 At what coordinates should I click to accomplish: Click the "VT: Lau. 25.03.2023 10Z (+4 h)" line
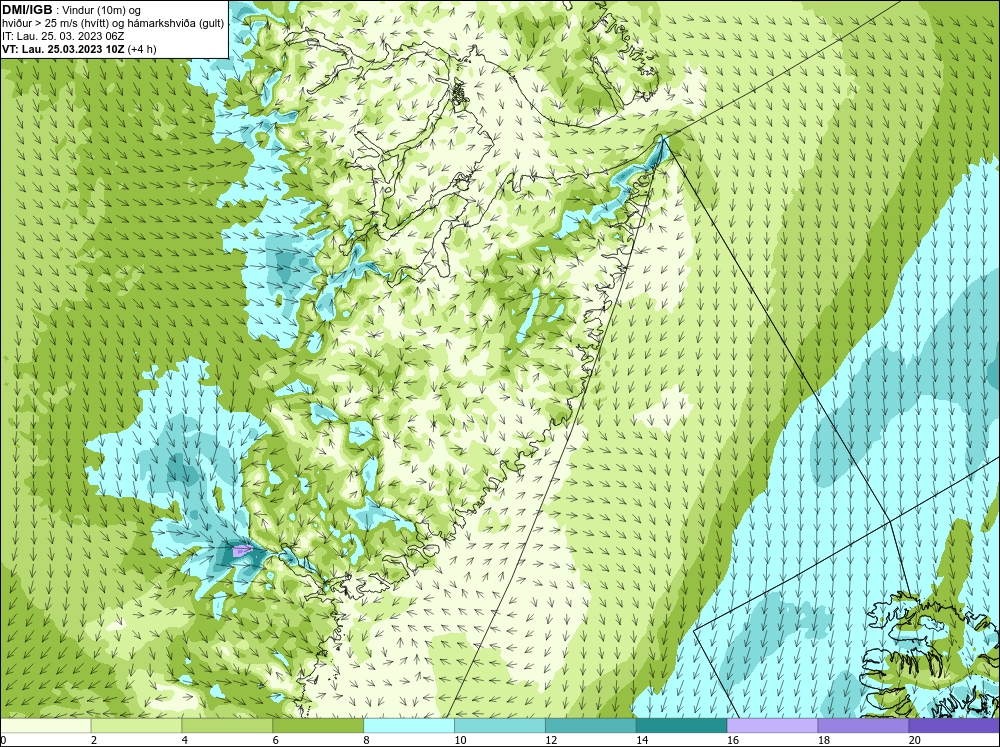tap(79, 49)
